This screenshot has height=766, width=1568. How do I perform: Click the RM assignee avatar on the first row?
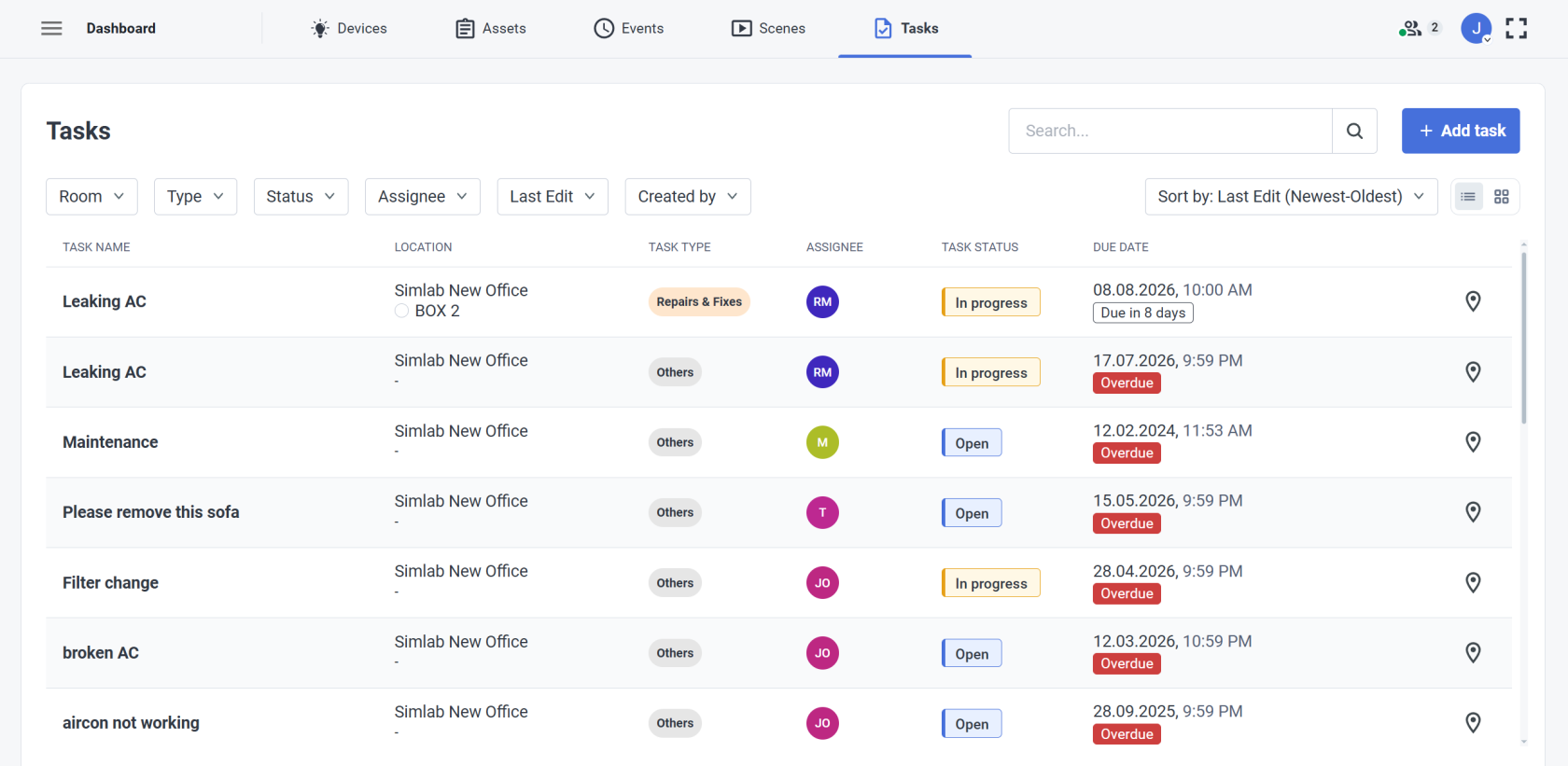[x=822, y=301]
